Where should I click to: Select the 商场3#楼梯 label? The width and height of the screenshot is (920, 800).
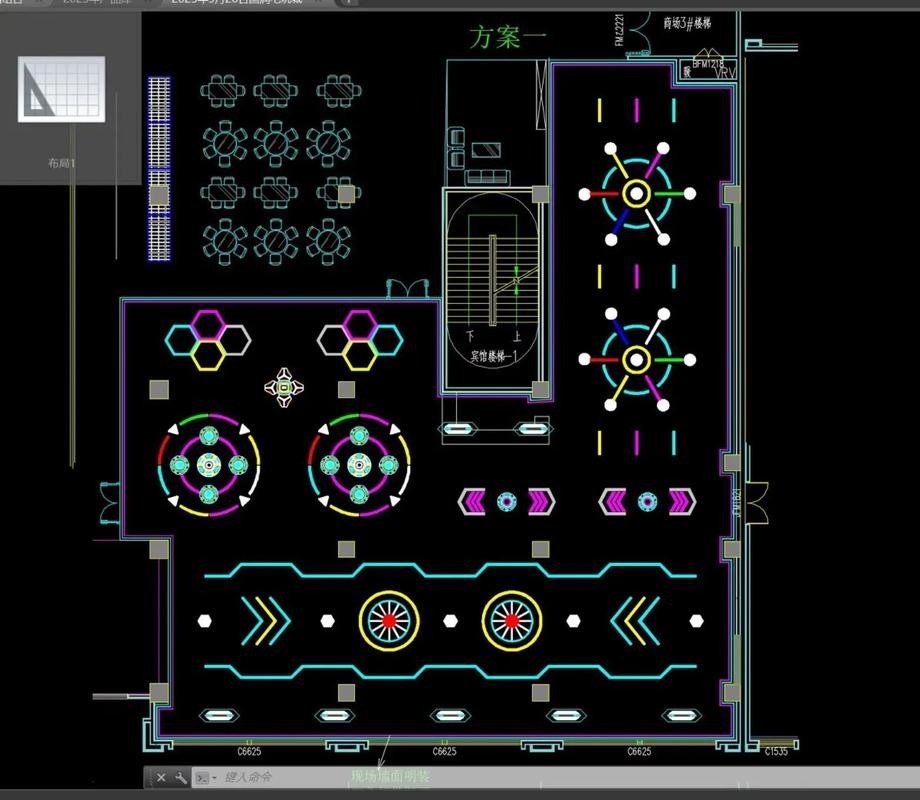pyautogui.click(x=687, y=23)
